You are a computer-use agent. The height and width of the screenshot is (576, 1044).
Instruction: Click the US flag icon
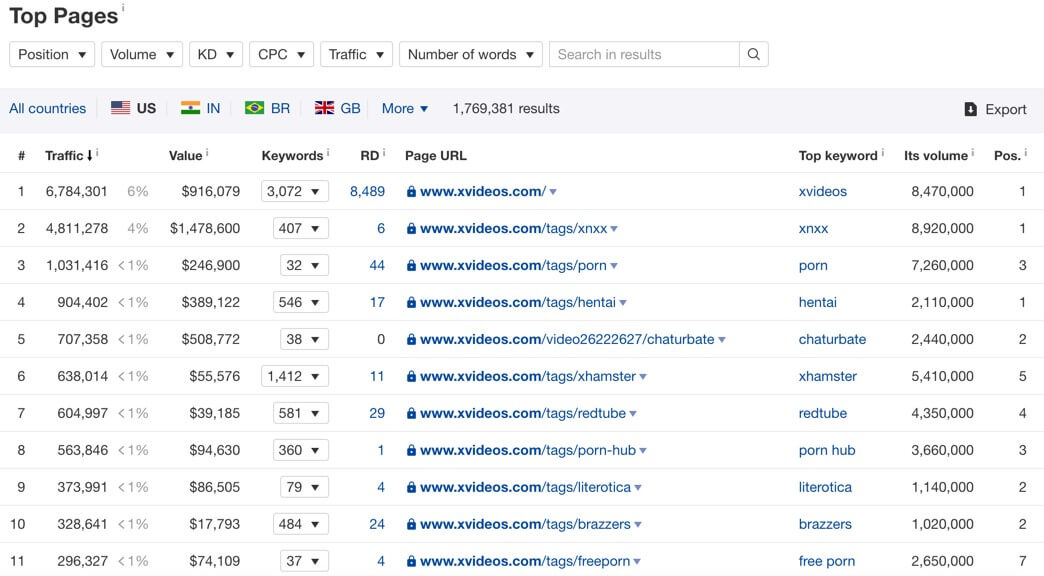tap(121, 108)
